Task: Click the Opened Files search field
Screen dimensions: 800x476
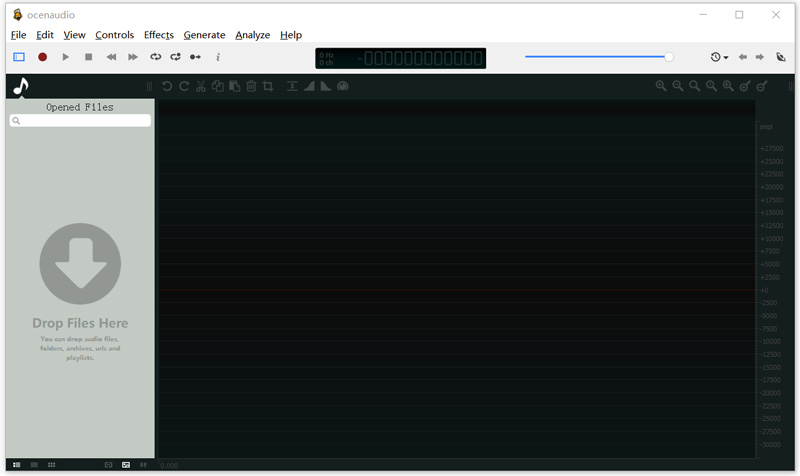Action: pyautogui.click(x=80, y=120)
